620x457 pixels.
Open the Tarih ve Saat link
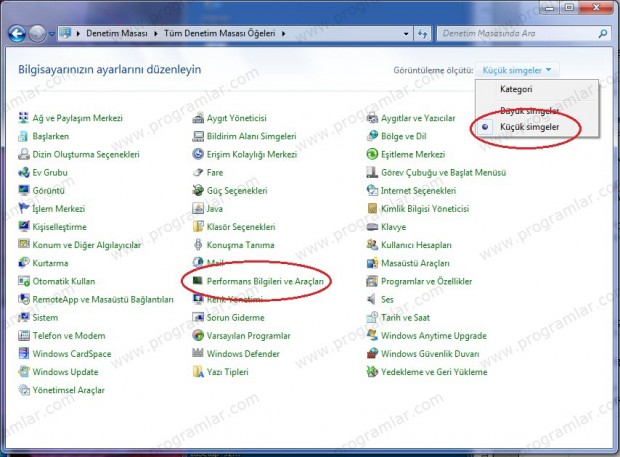[x=405, y=317]
